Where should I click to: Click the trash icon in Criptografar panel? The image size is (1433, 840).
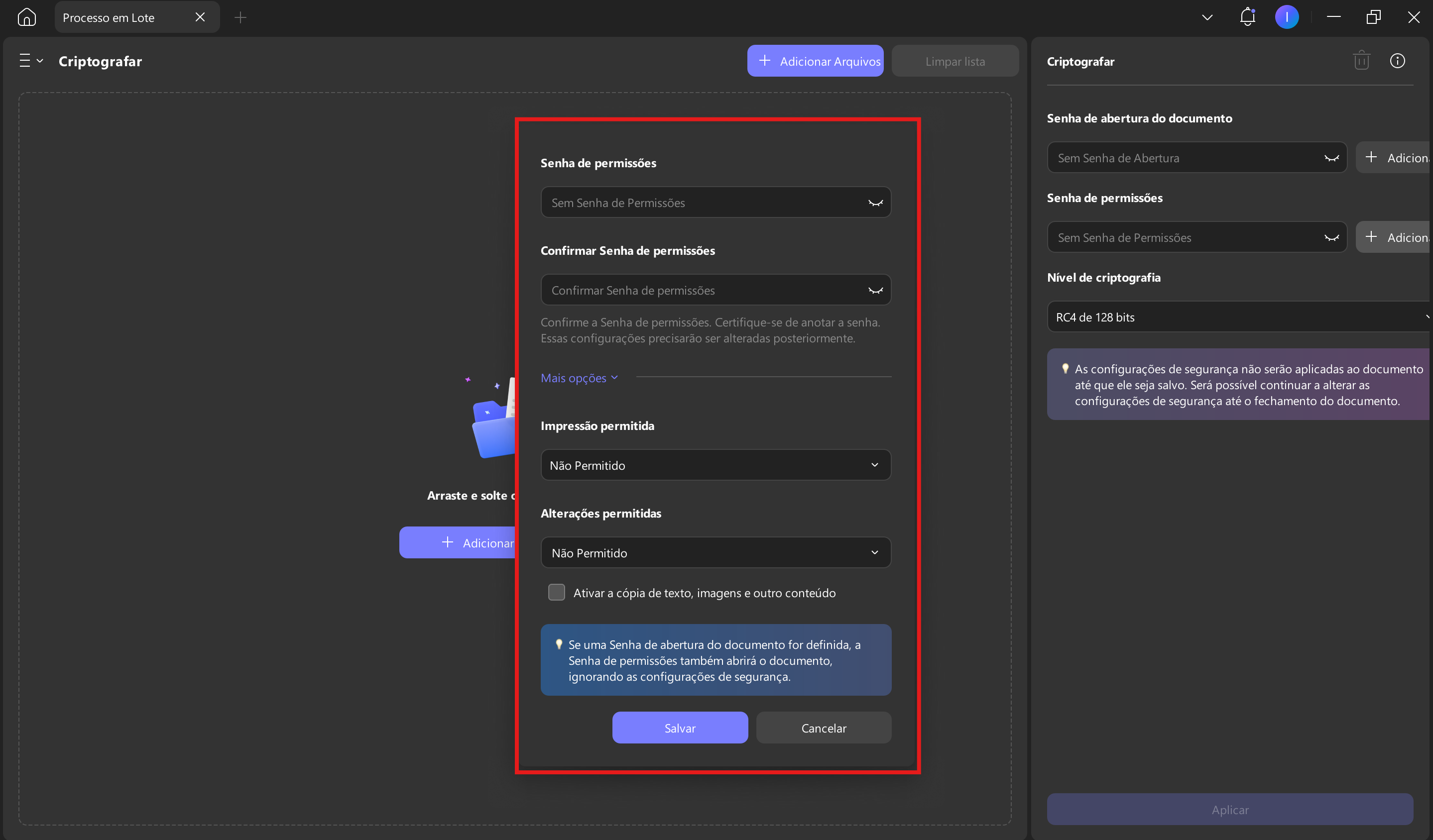tap(1361, 61)
